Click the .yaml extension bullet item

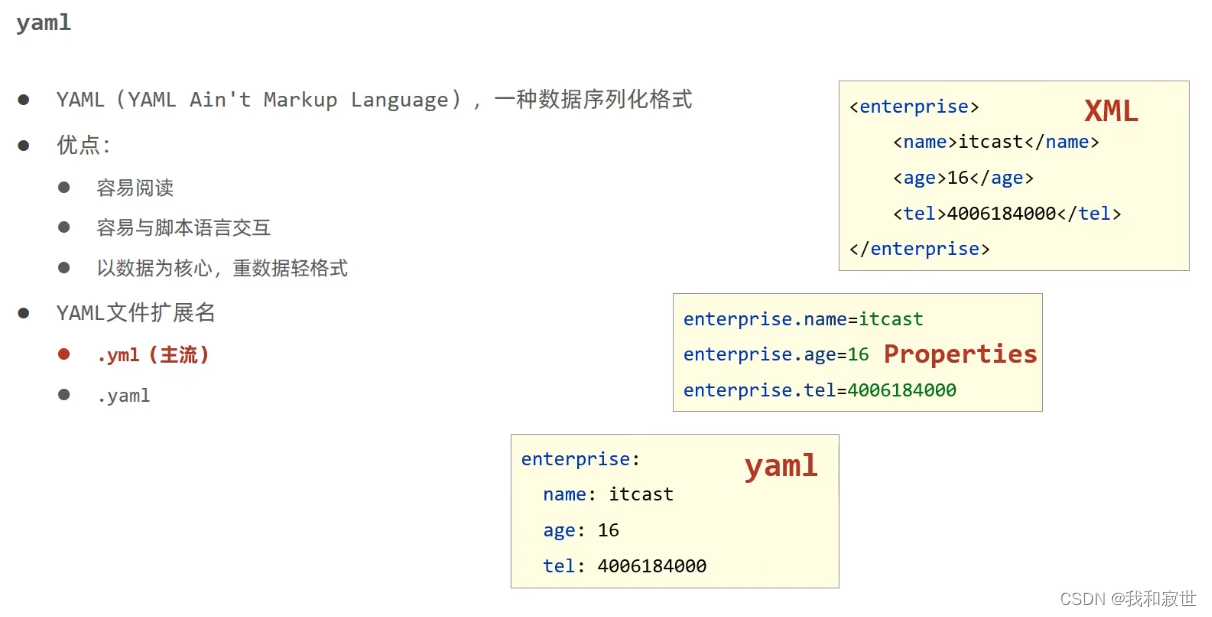[123, 396]
